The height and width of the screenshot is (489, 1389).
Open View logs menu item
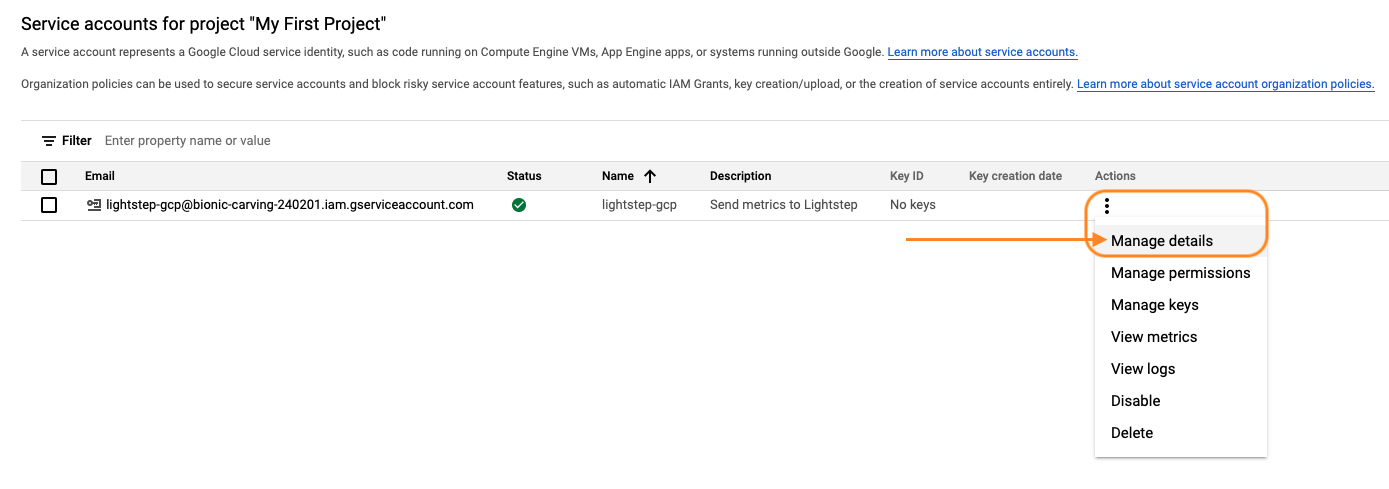(x=1142, y=369)
